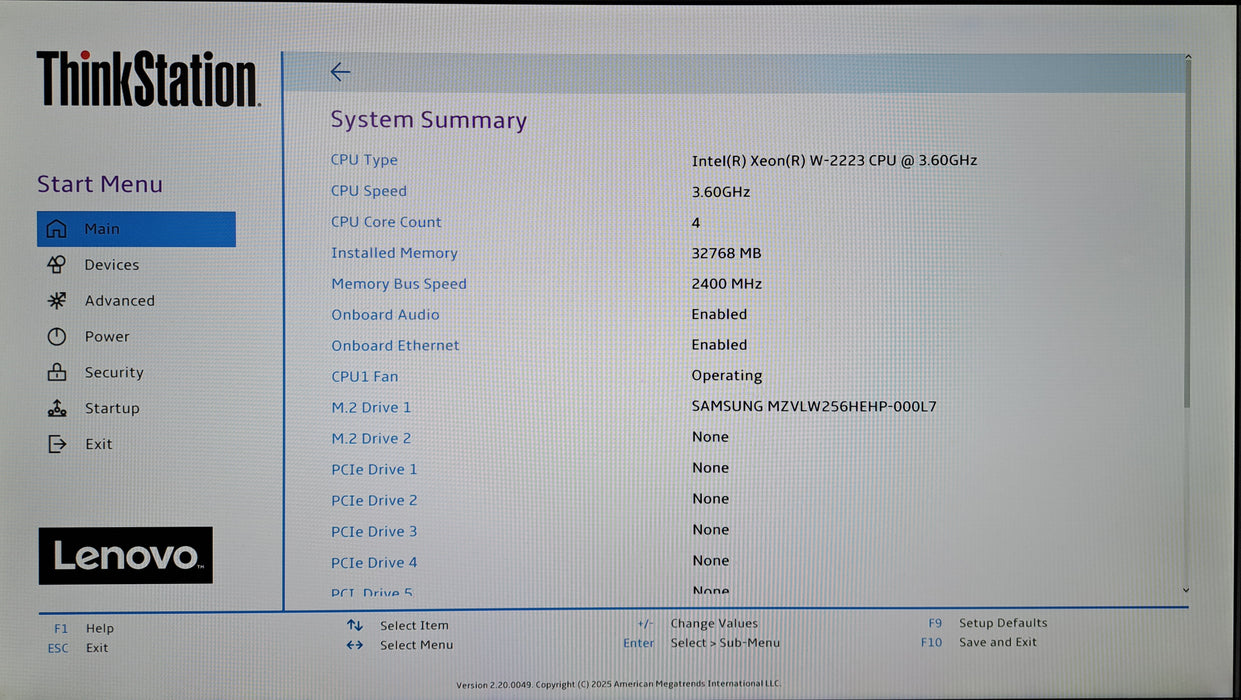Click F10 Save and Exit

(979, 642)
